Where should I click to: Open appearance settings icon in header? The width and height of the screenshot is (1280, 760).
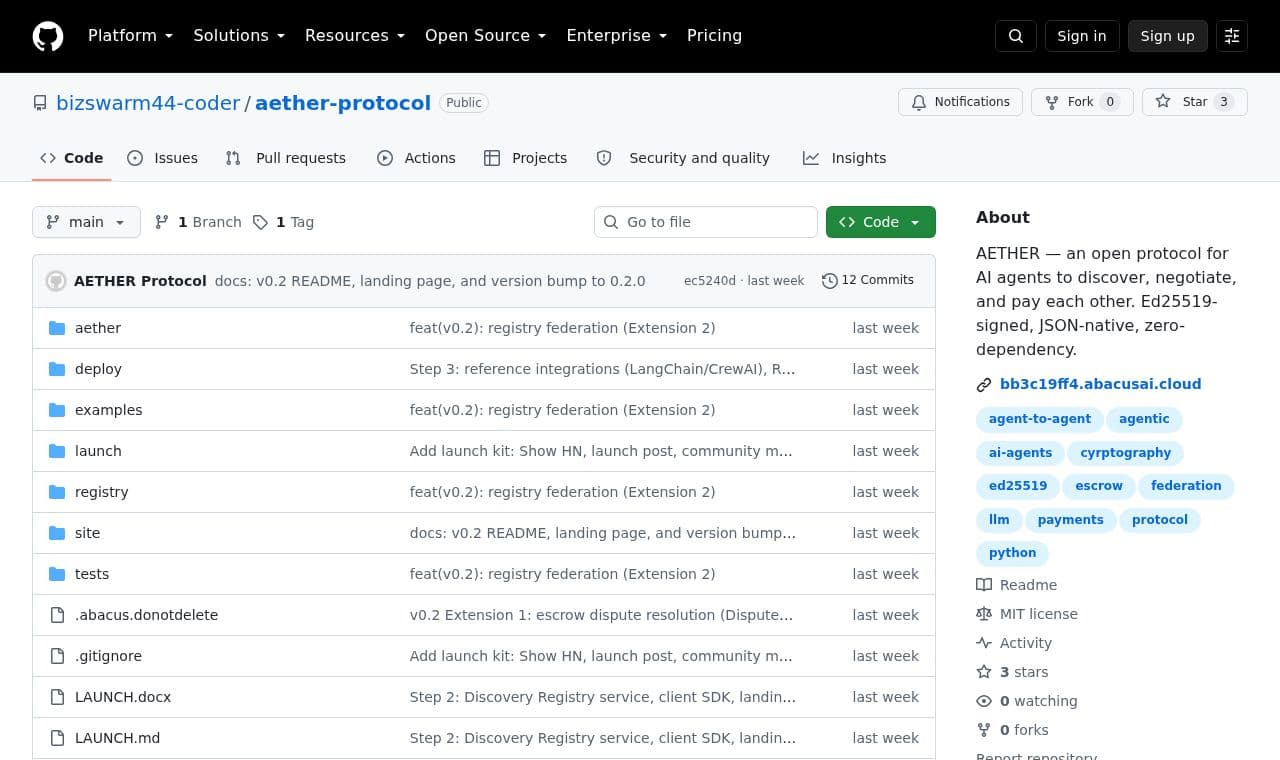pos(1232,36)
